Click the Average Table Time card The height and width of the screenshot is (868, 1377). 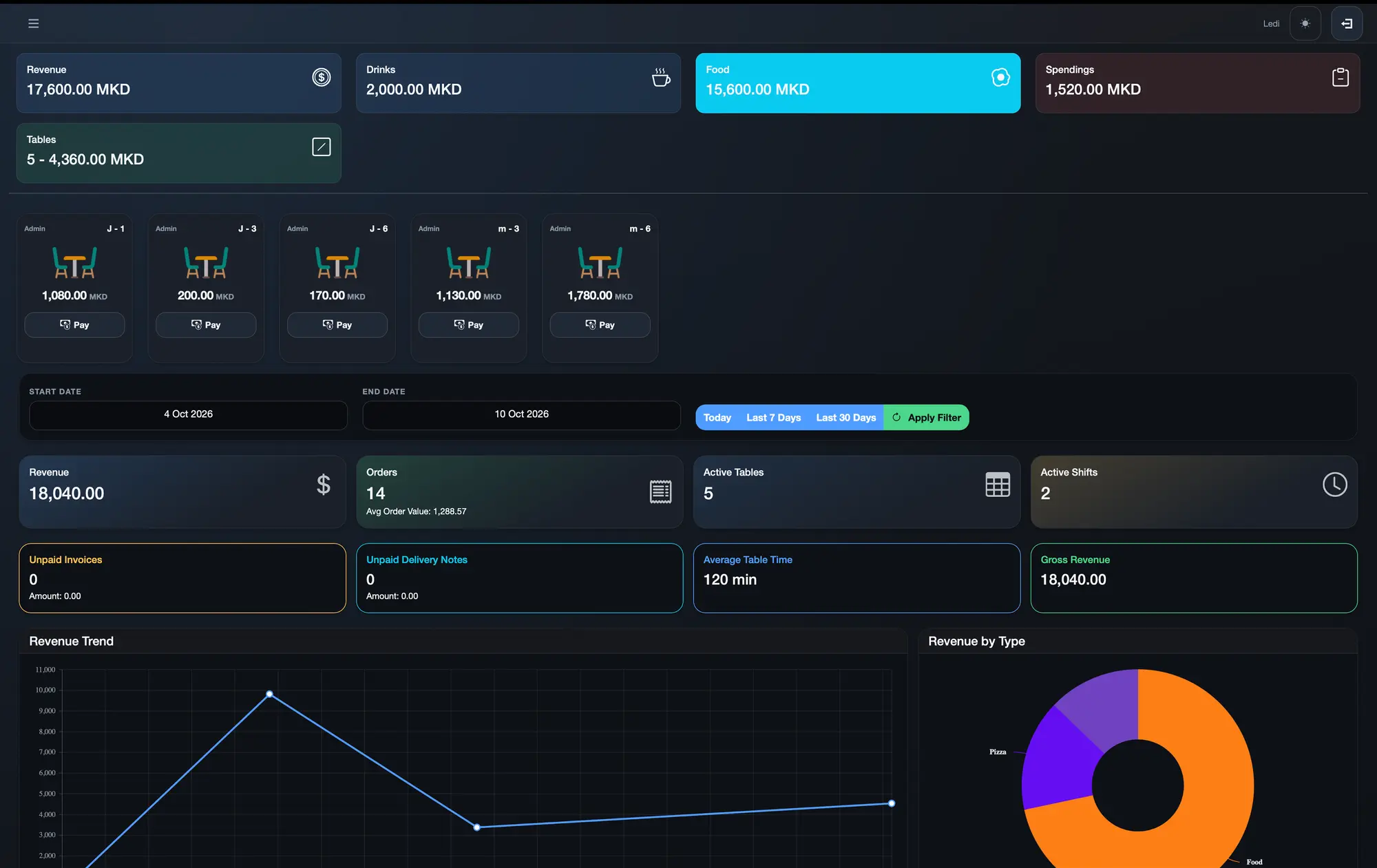pos(856,578)
